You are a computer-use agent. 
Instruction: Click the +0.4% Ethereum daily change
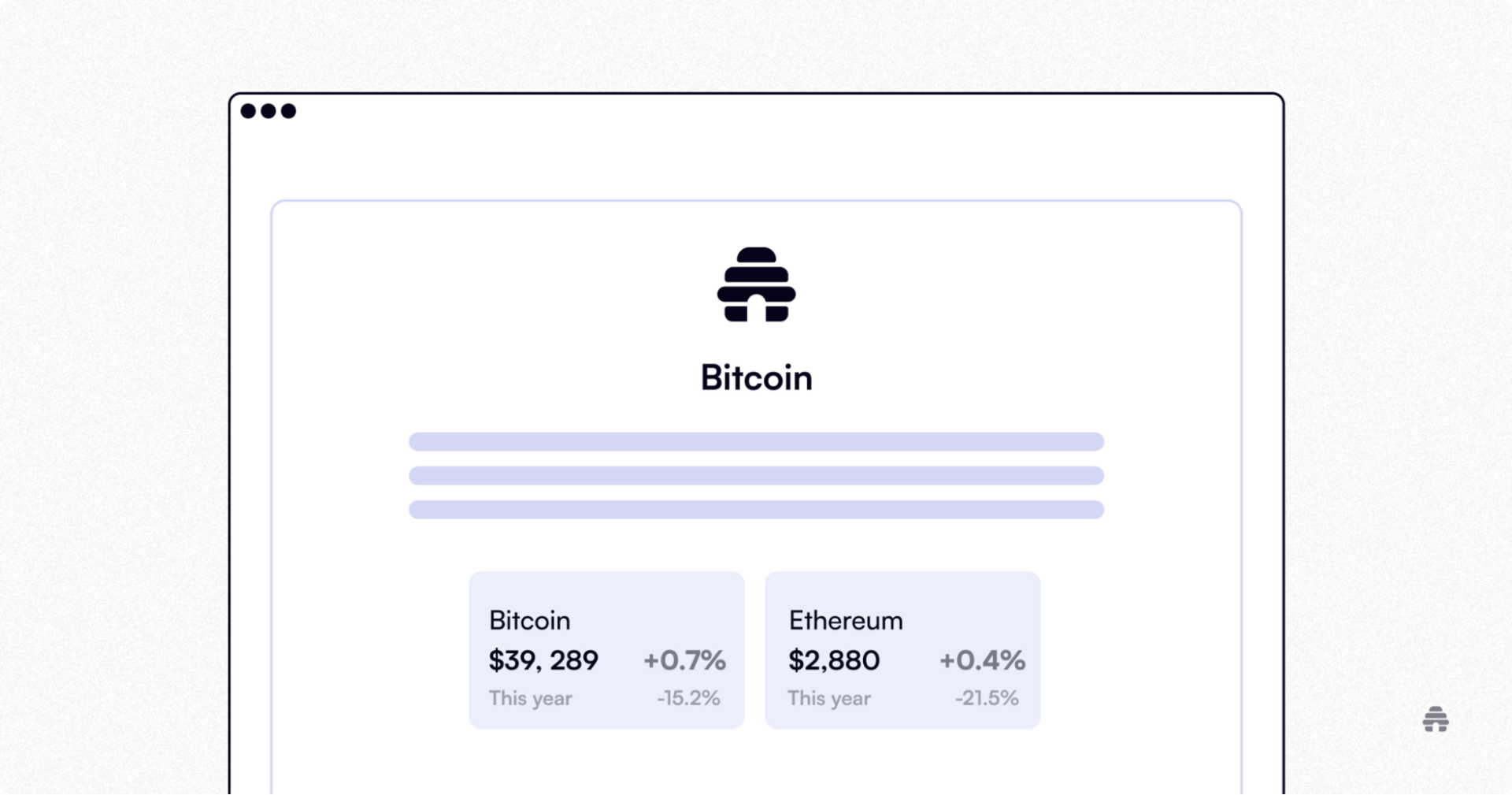coord(982,660)
